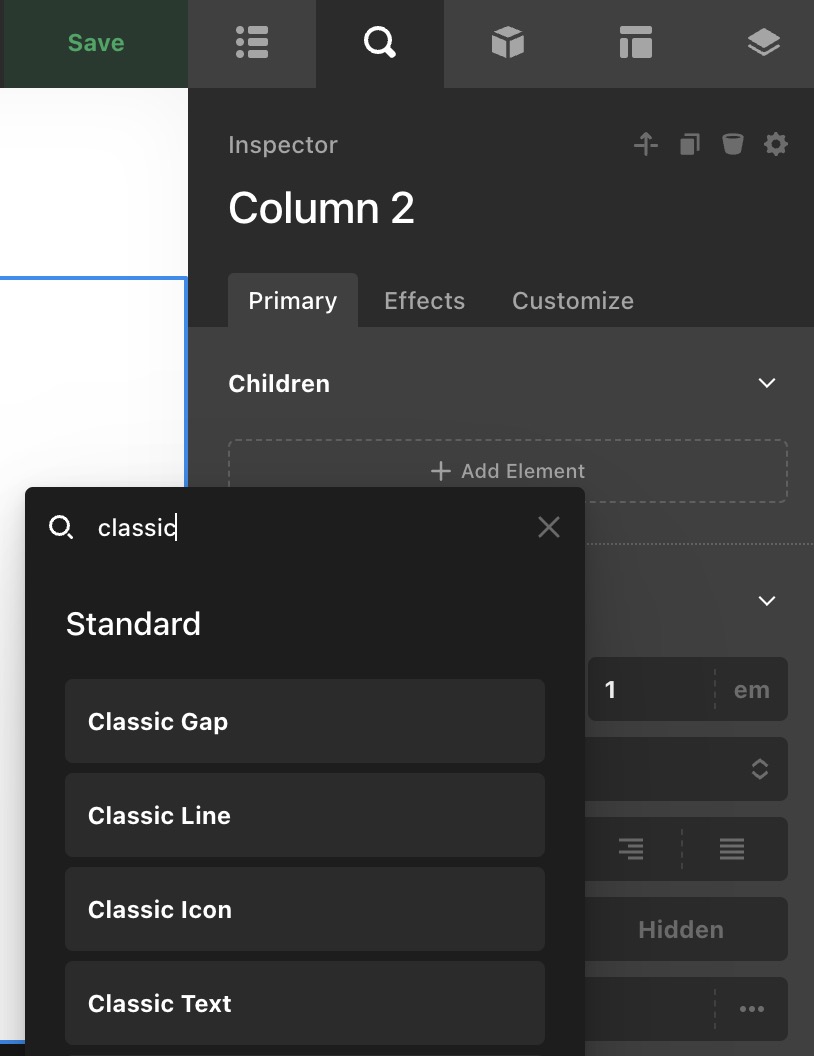This screenshot has width=814, height=1056.
Task: Open the Inspector gear settings icon
Action: (776, 145)
